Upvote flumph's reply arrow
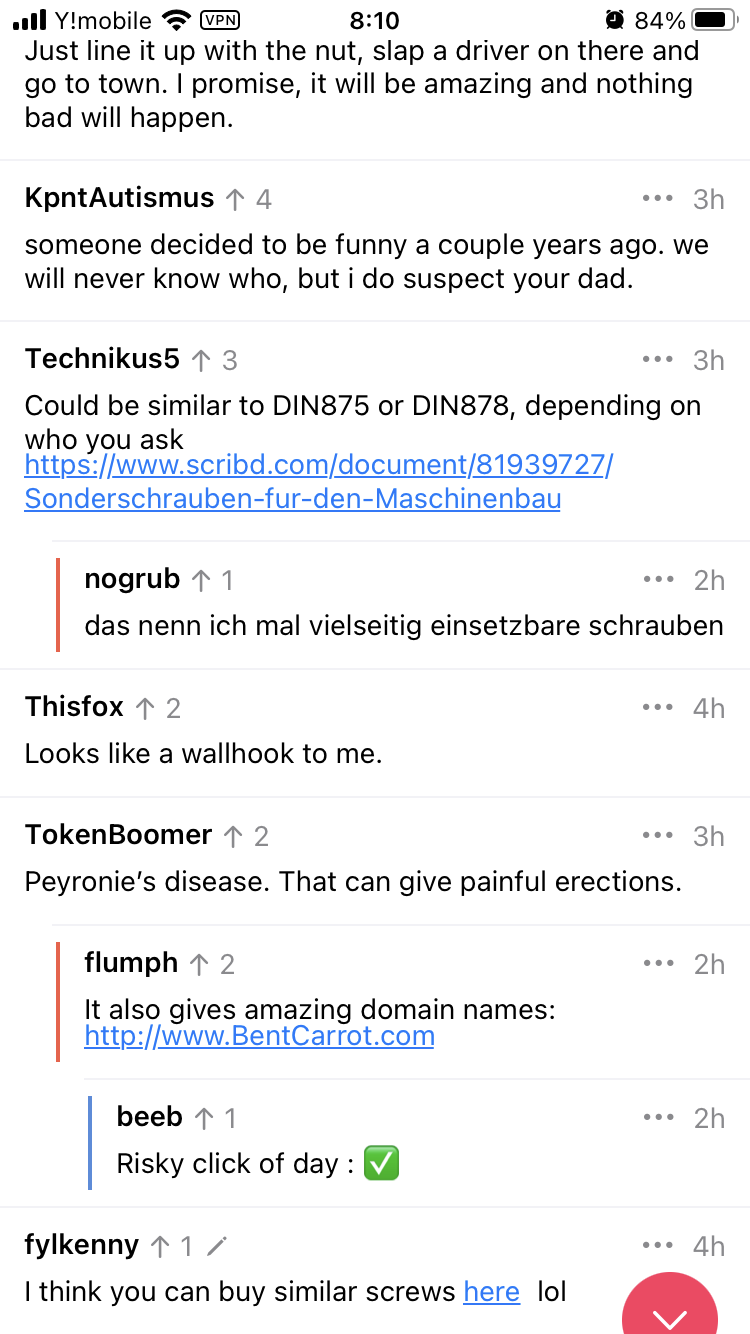 coord(199,965)
